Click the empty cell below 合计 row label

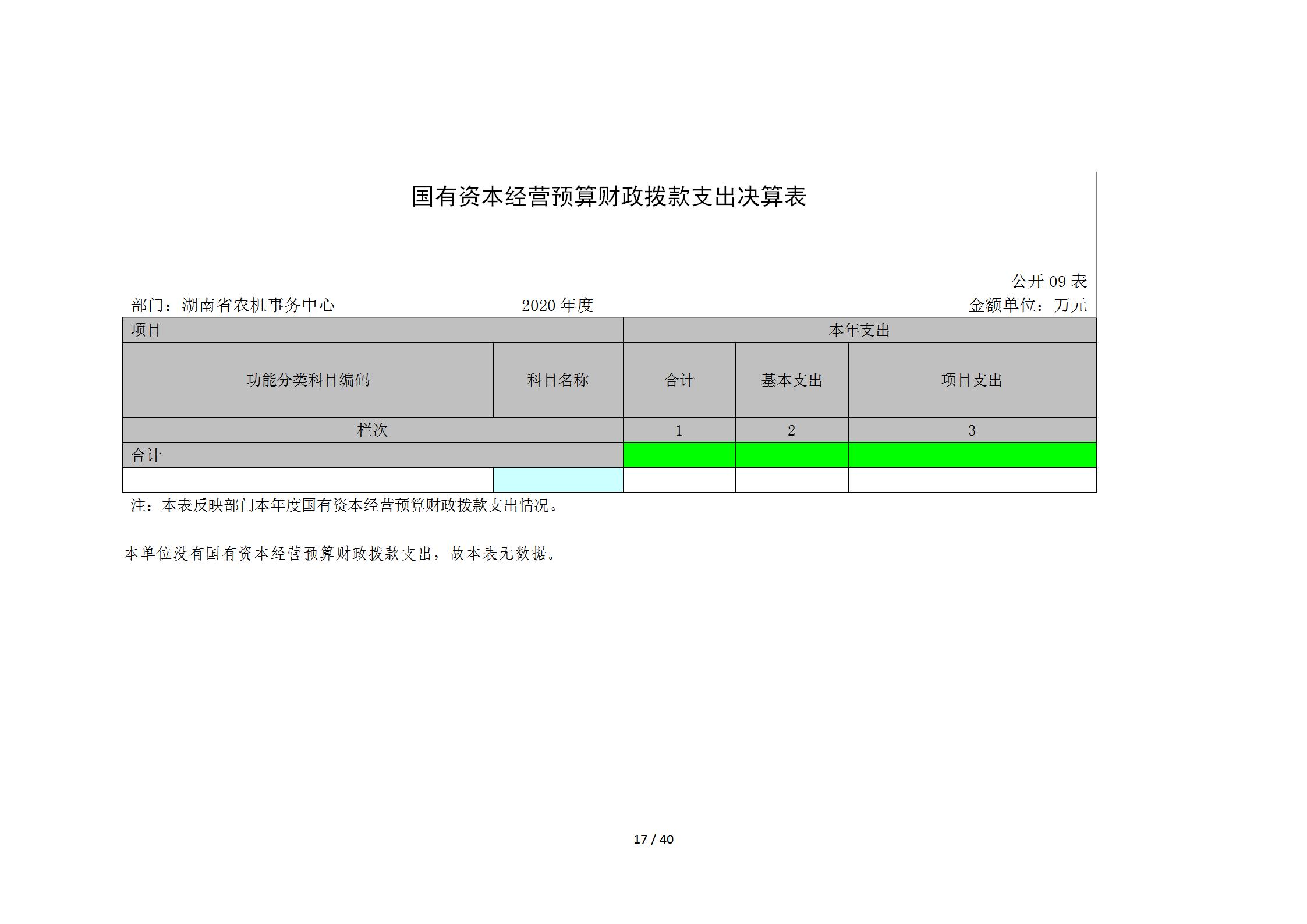(x=307, y=480)
